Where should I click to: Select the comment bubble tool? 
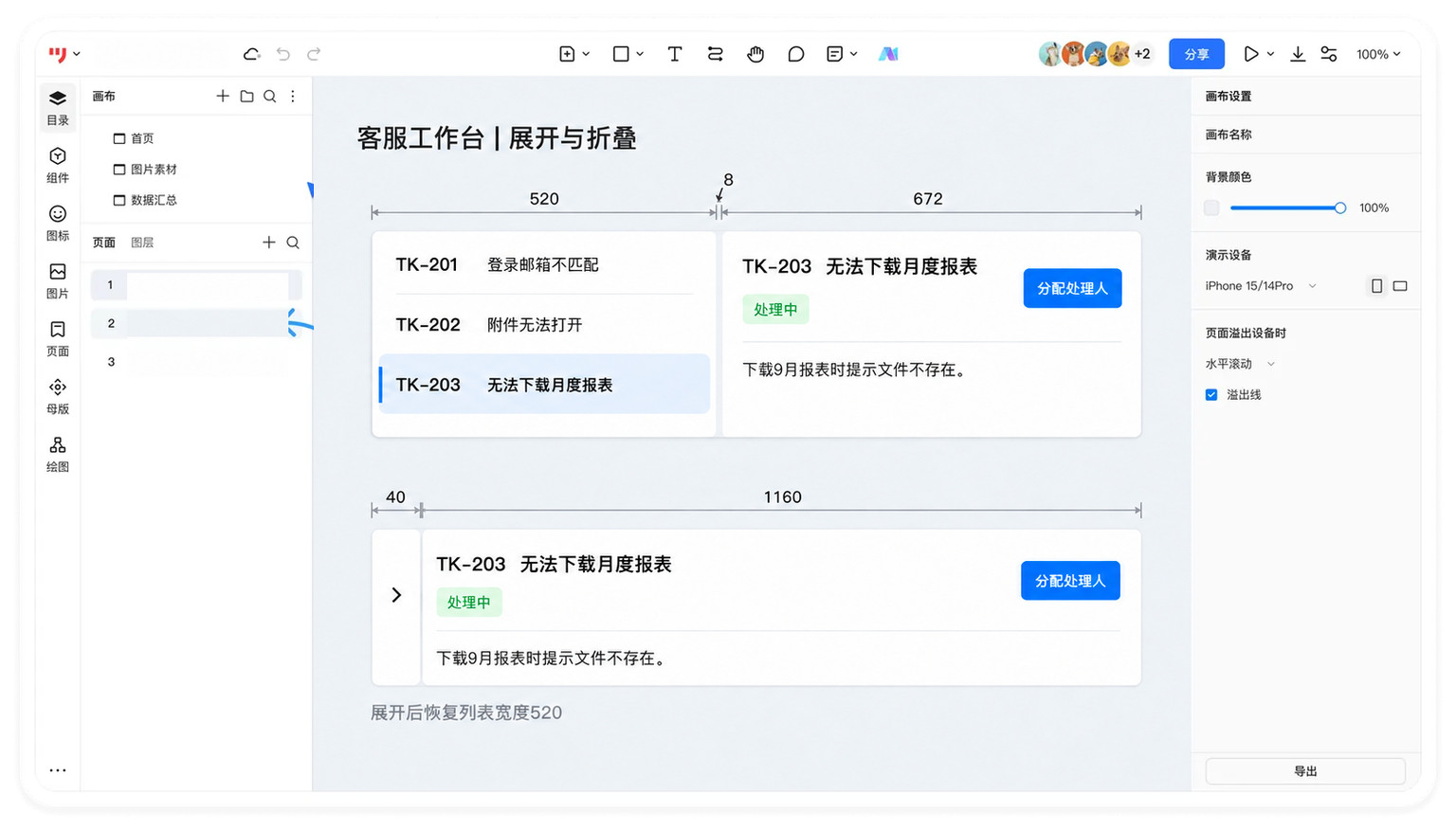click(x=796, y=54)
